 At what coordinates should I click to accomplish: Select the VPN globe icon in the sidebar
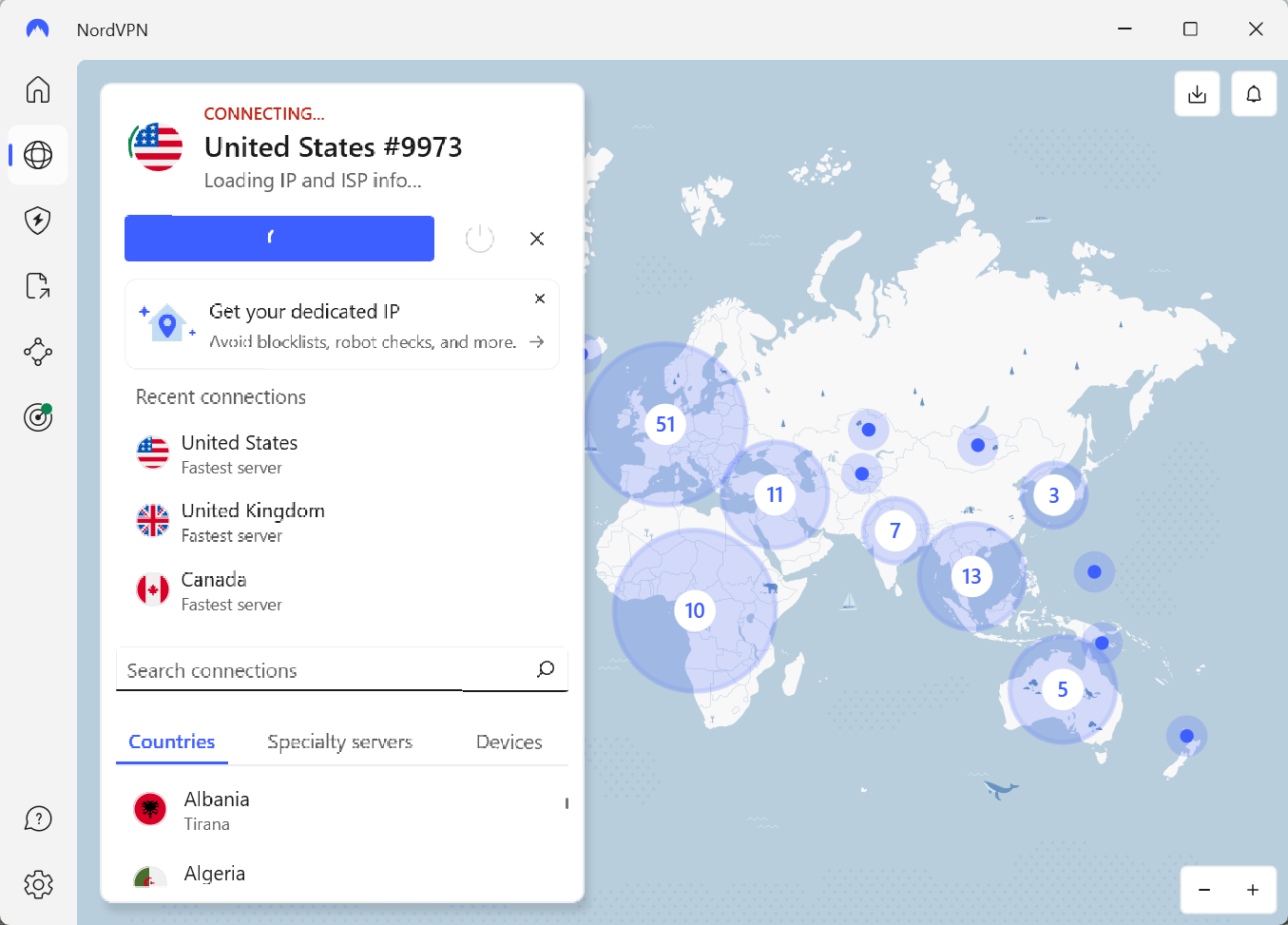(37, 154)
